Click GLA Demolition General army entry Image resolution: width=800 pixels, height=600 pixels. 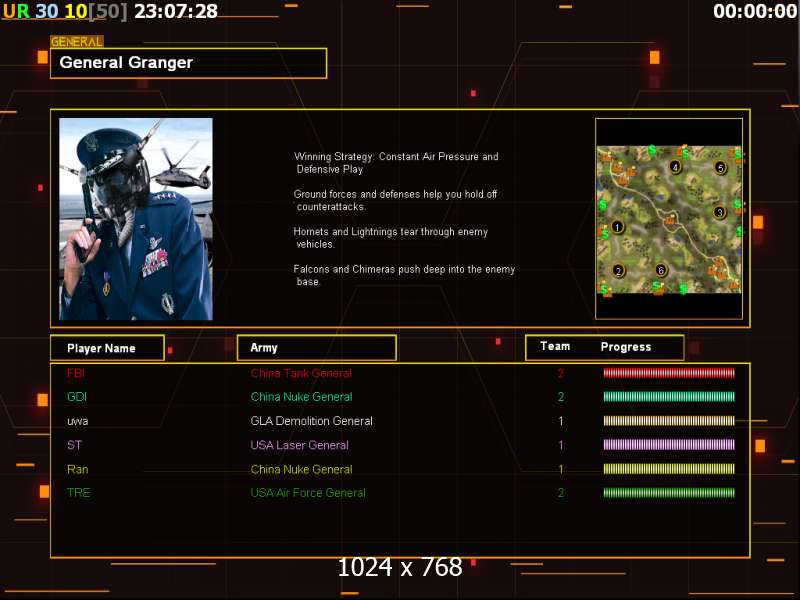[x=312, y=421]
